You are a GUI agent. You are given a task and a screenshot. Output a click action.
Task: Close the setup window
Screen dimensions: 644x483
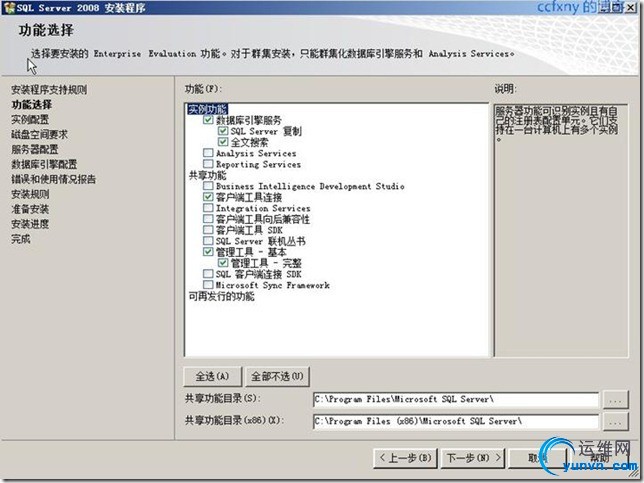click(x=631, y=8)
